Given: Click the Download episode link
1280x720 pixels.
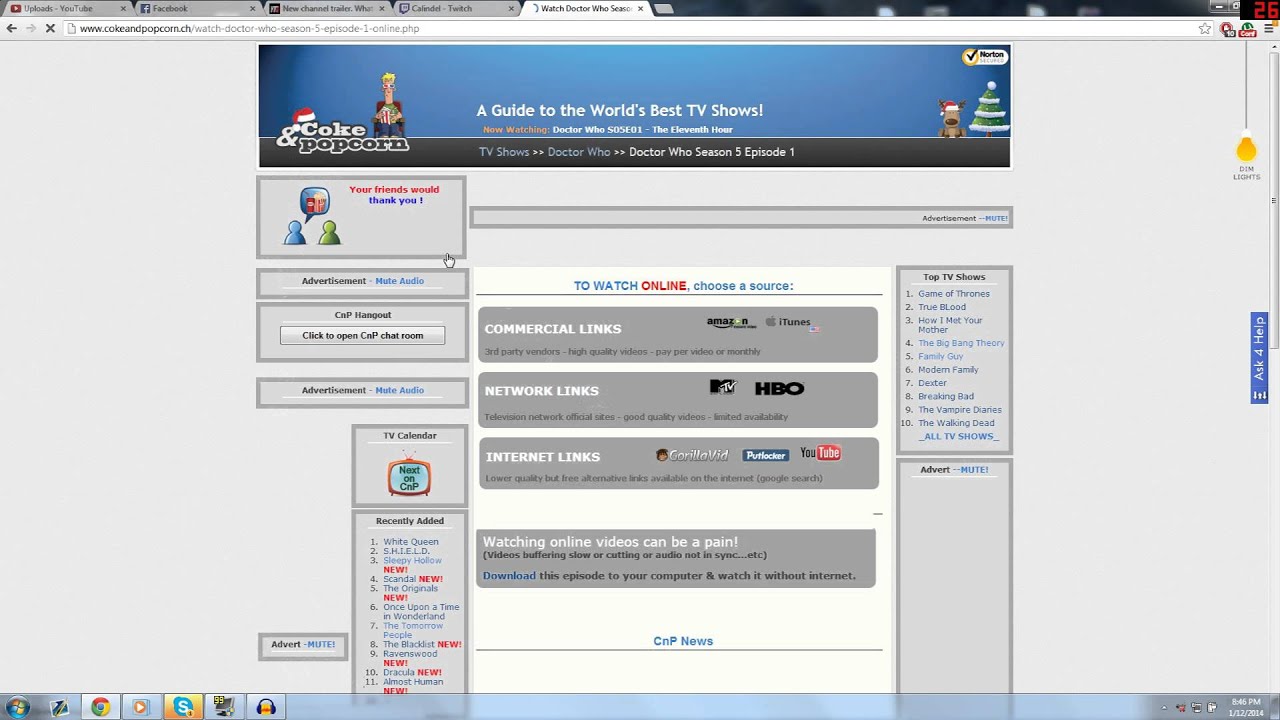Looking at the screenshot, I should click(x=509, y=576).
